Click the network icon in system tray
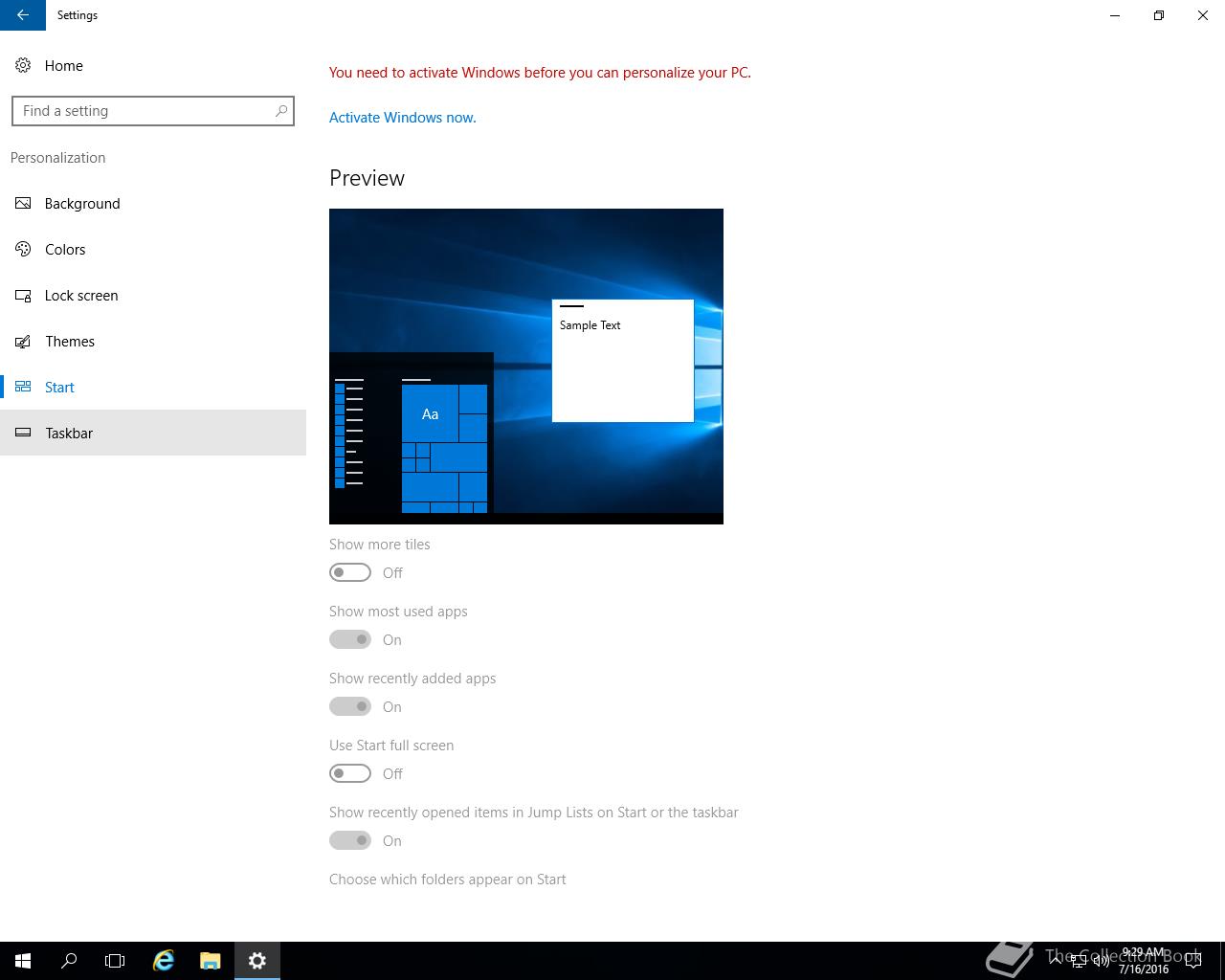The height and width of the screenshot is (980, 1225). click(1078, 961)
